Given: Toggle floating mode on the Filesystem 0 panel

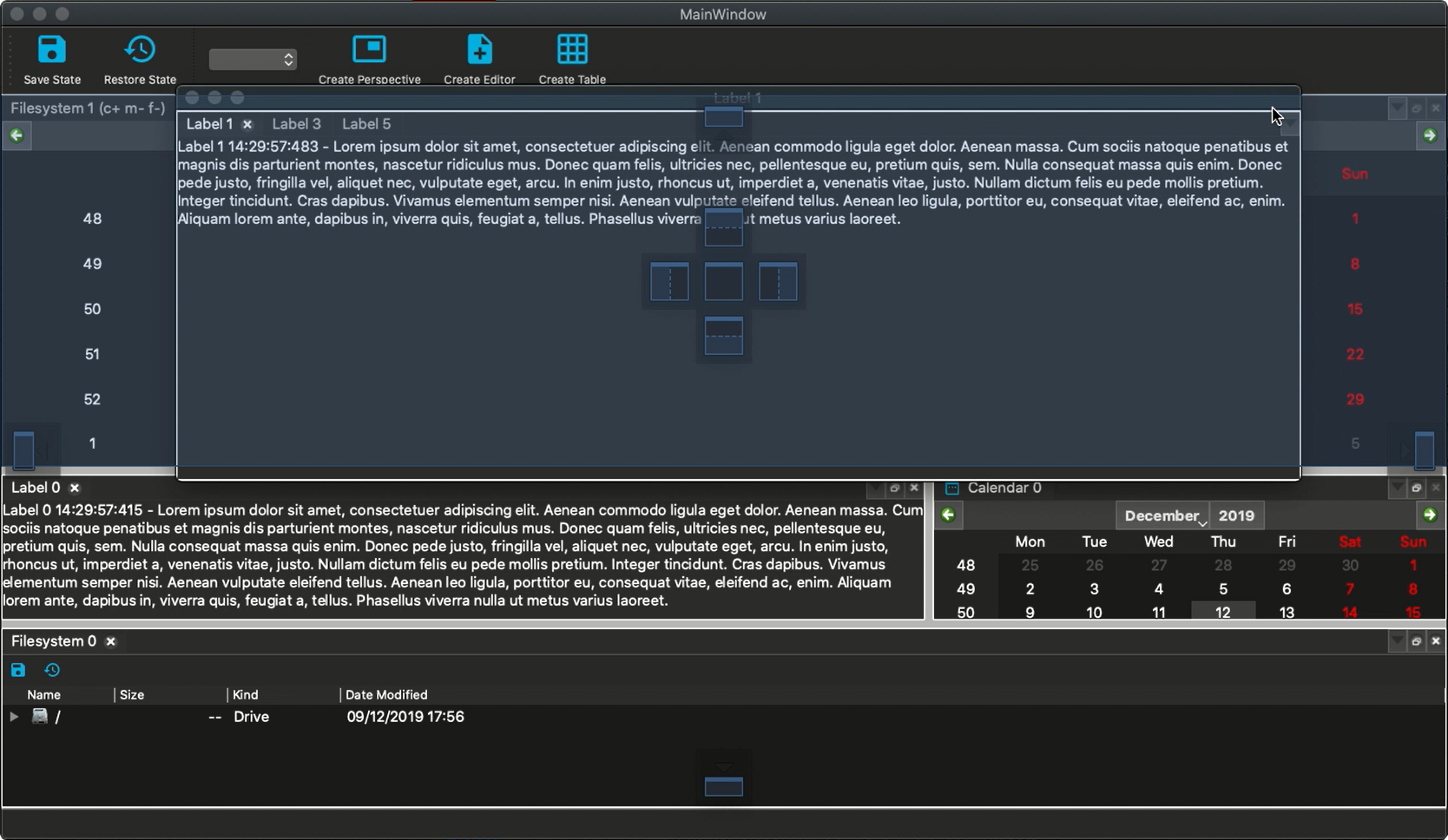Looking at the screenshot, I should pyautogui.click(x=1415, y=640).
